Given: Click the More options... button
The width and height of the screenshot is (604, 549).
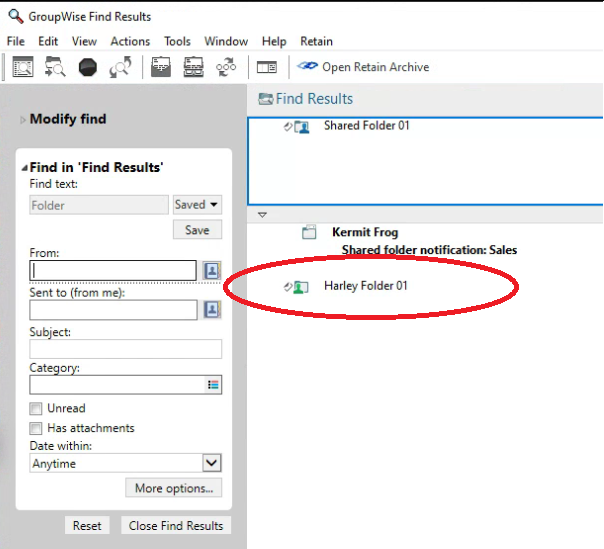Looking at the screenshot, I should (174, 488).
